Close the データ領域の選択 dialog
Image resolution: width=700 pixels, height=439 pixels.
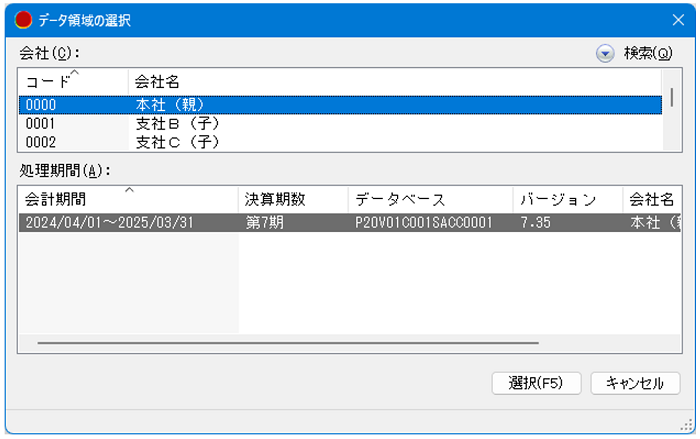pyautogui.click(x=677, y=20)
